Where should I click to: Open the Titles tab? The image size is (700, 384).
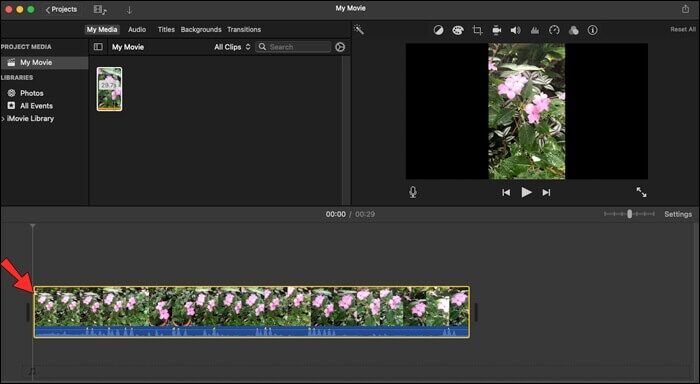166,29
